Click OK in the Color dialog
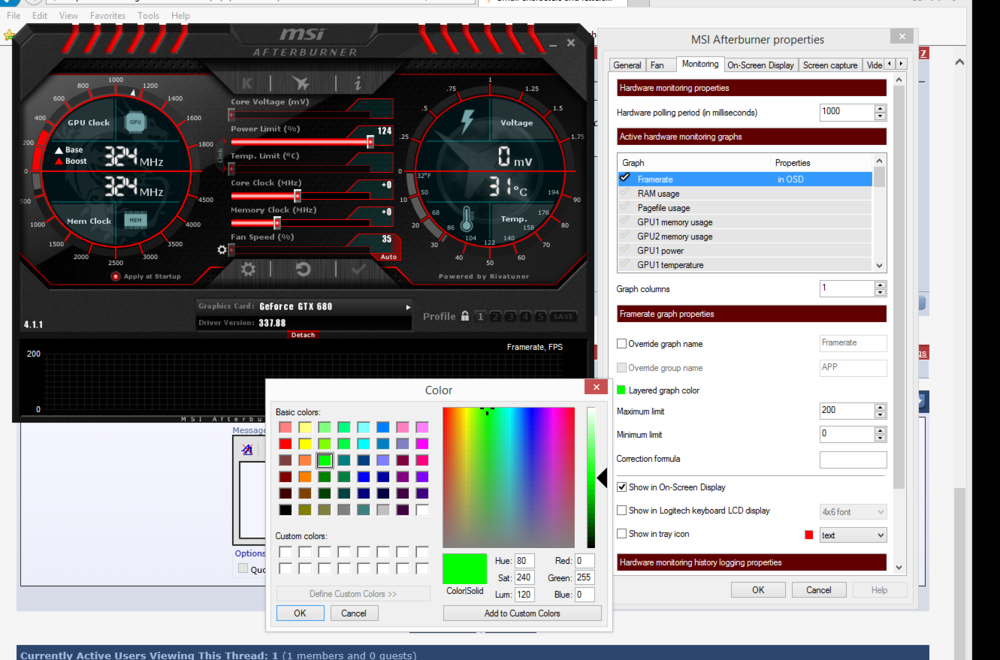The width and height of the screenshot is (1000, 660). (300, 613)
